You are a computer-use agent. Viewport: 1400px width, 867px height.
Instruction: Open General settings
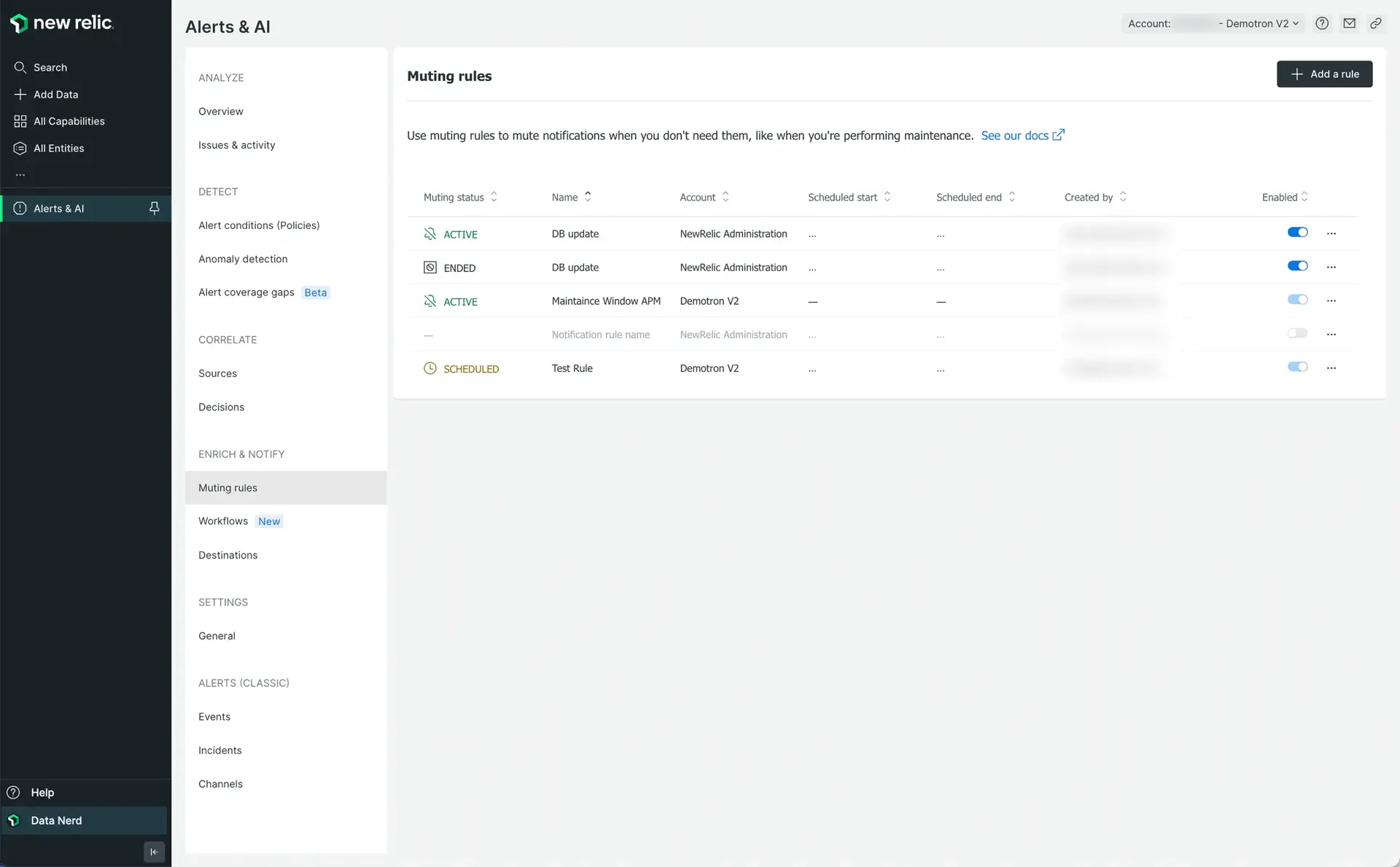[x=217, y=636]
